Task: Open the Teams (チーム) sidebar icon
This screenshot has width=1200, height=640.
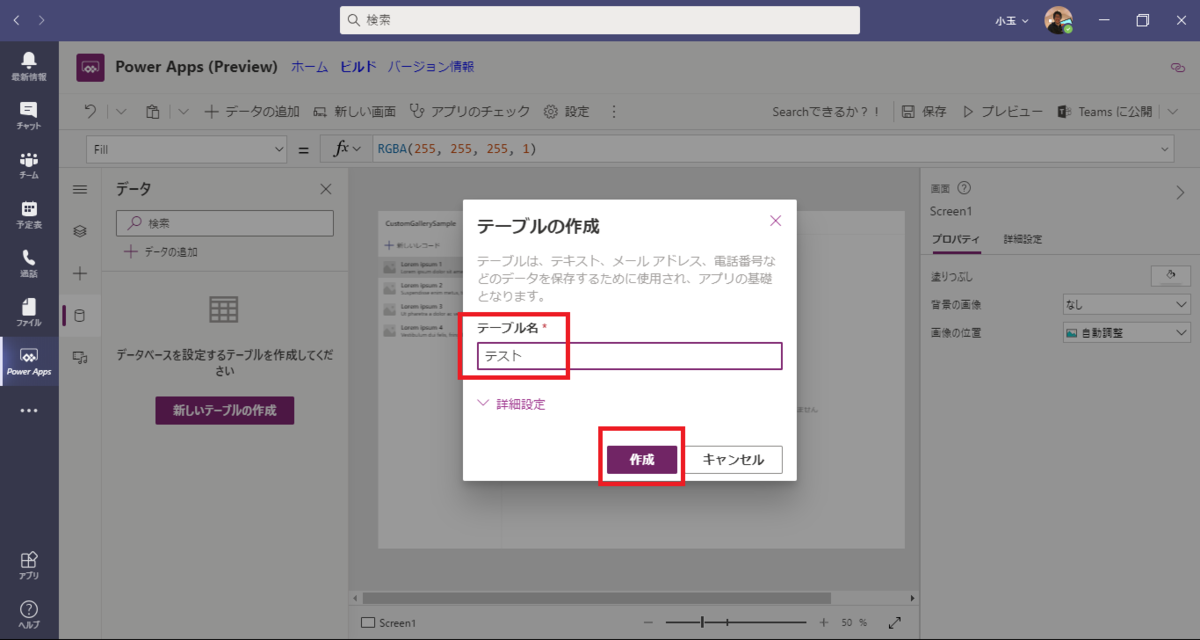Action: 29,164
